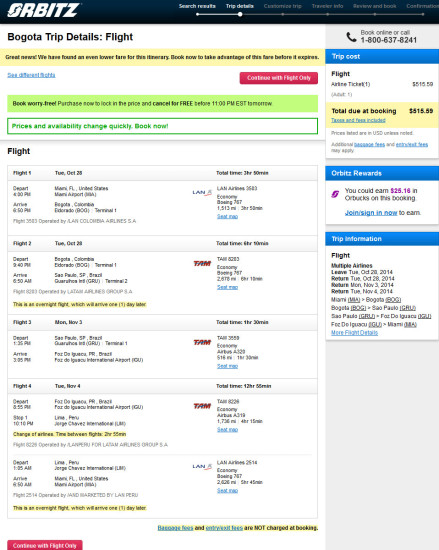Click the LAN logo for flight 2514
Image resolution: width=439 pixels, height=550 pixels.
[x=202, y=467]
